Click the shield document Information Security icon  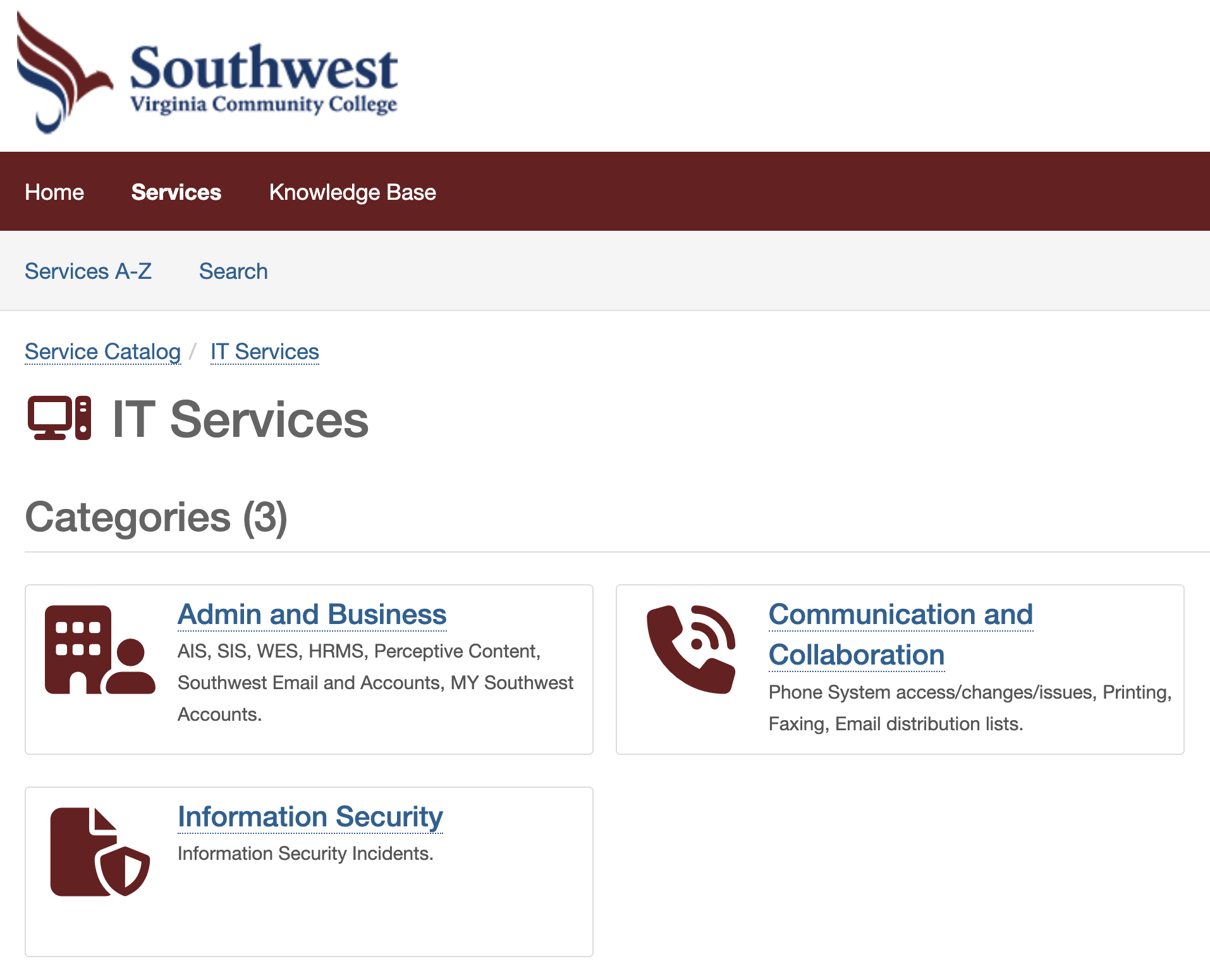pyautogui.click(x=100, y=852)
